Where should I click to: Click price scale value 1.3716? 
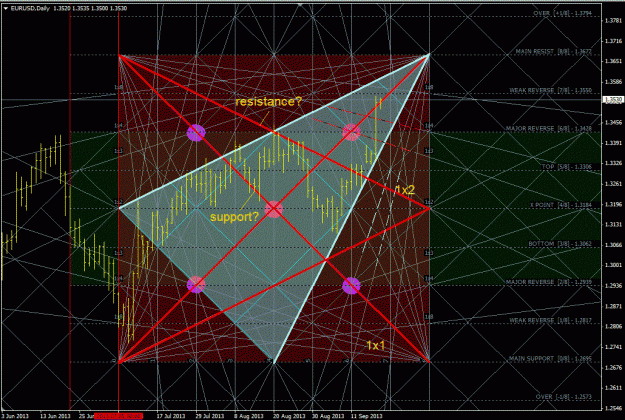tap(613, 41)
